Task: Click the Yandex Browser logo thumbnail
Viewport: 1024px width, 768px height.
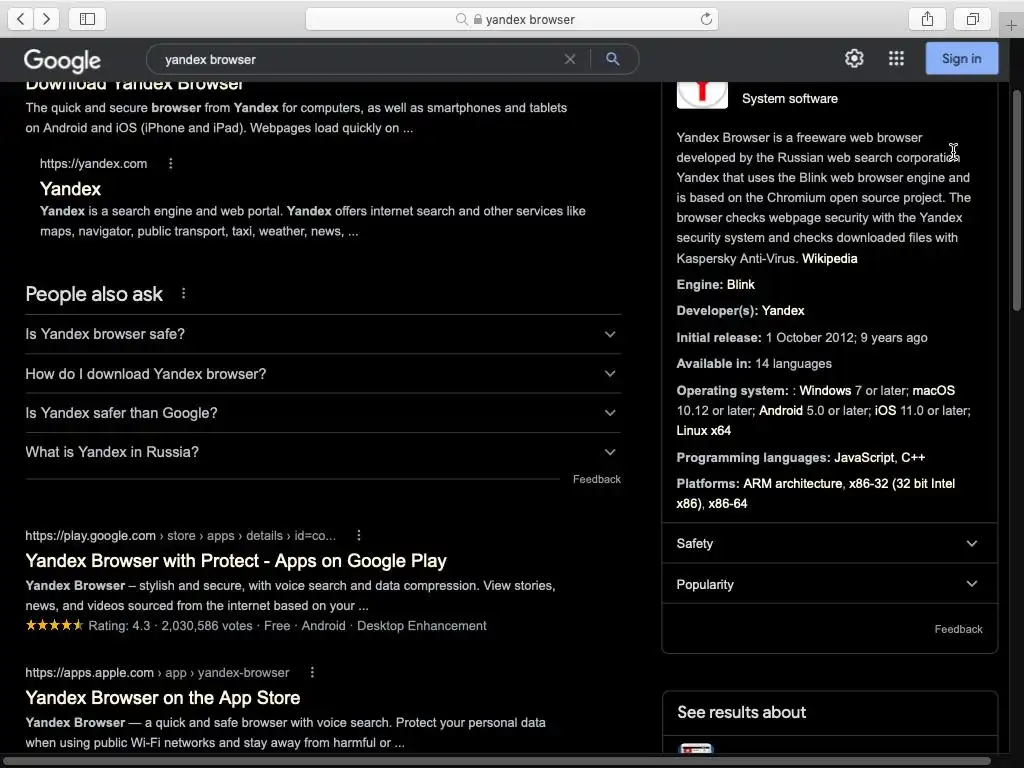Action: (702, 94)
